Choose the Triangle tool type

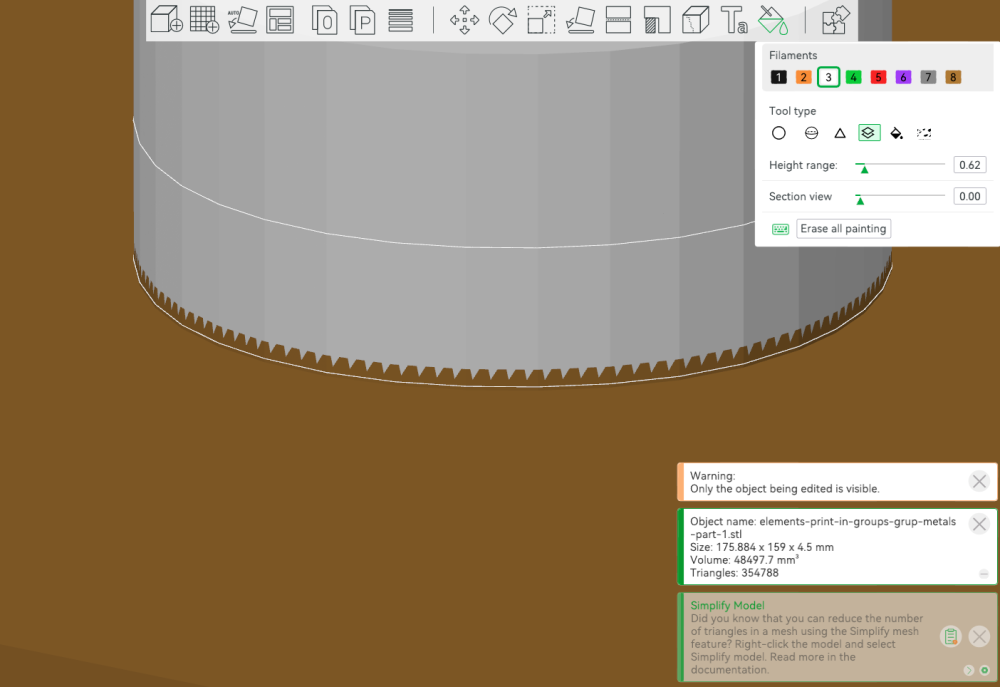click(x=840, y=133)
